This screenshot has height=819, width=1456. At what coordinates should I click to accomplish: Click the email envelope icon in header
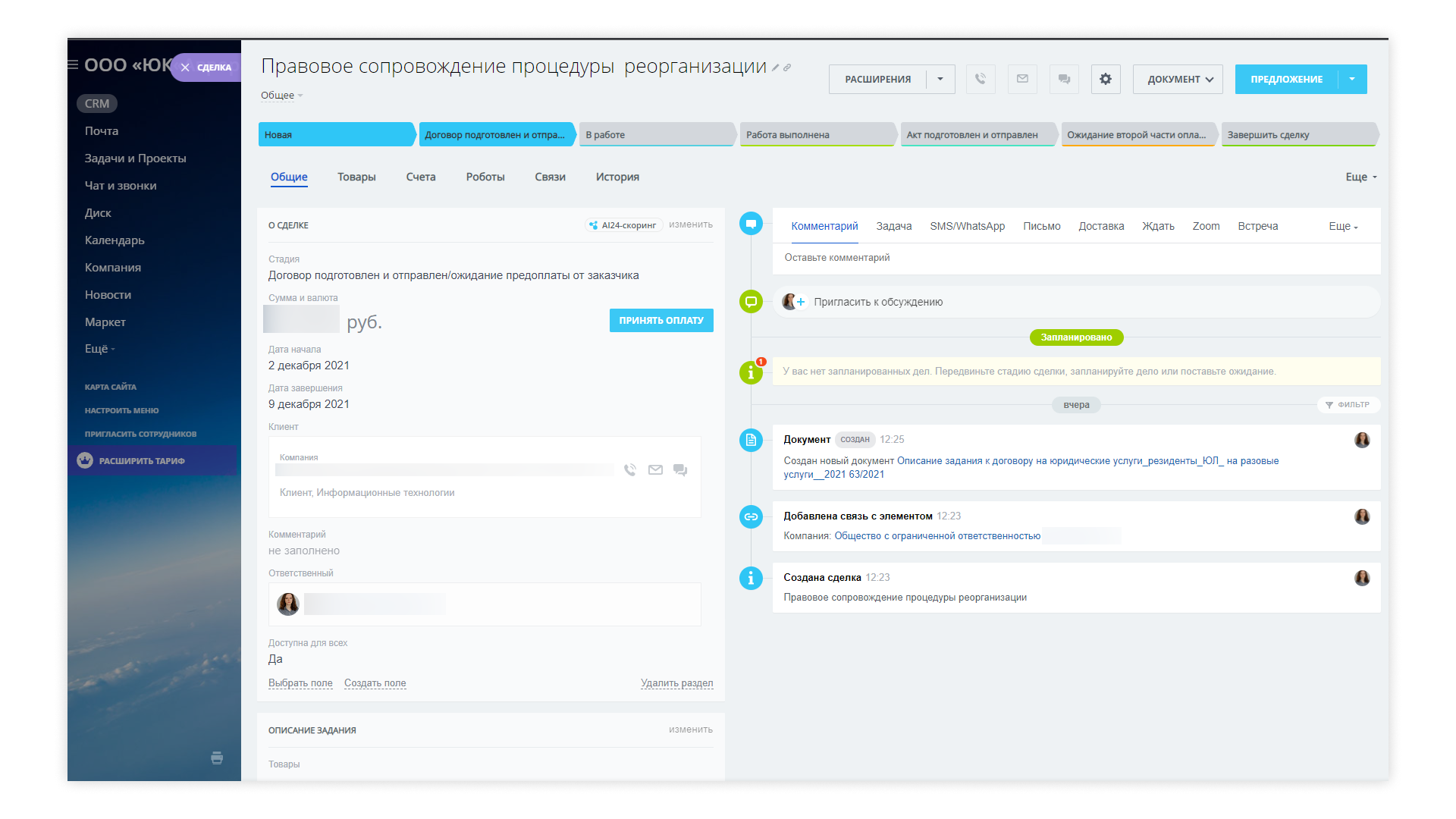(1022, 79)
